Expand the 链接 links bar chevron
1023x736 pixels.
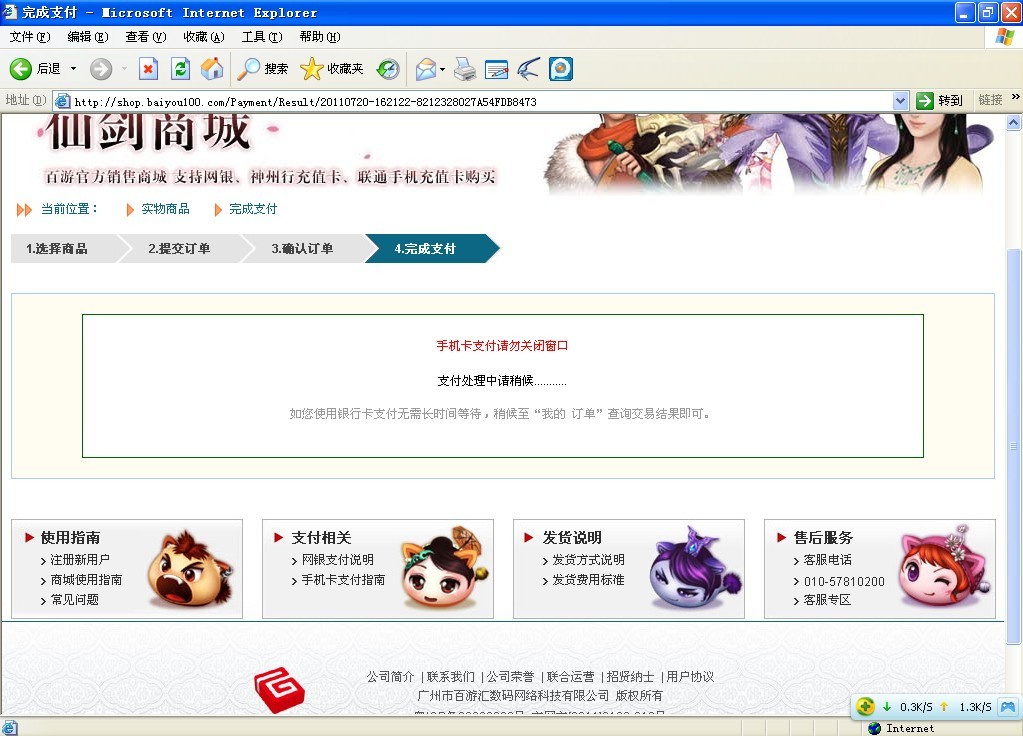[x=1015, y=97]
